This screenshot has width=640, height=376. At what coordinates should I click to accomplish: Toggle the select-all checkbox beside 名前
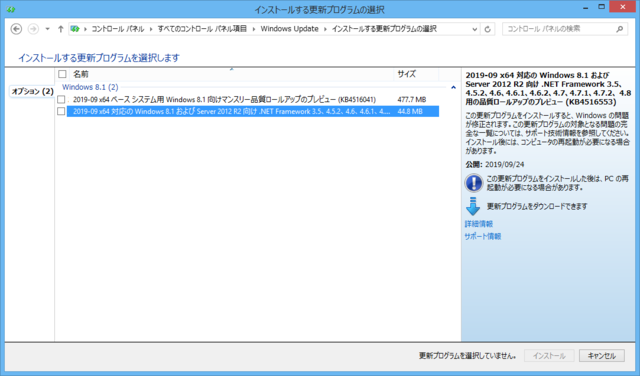(62, 74)
